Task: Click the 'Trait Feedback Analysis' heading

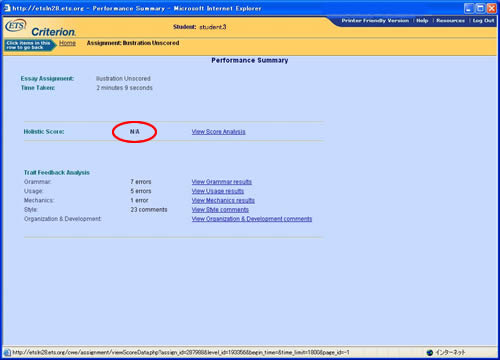Action: [57, 172]
